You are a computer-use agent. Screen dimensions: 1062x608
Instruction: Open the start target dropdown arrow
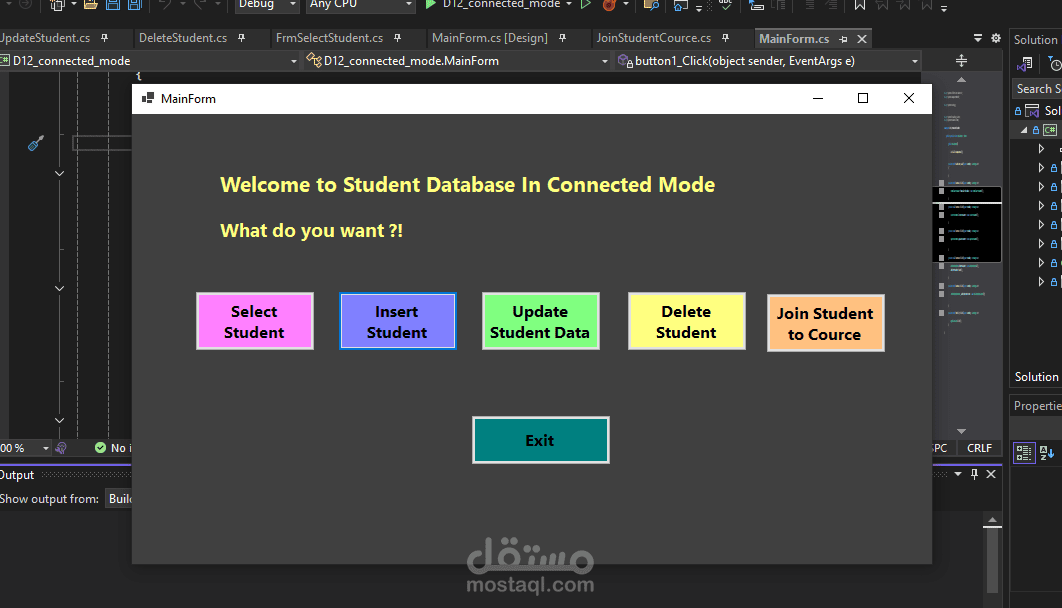(x=568, y=4)
